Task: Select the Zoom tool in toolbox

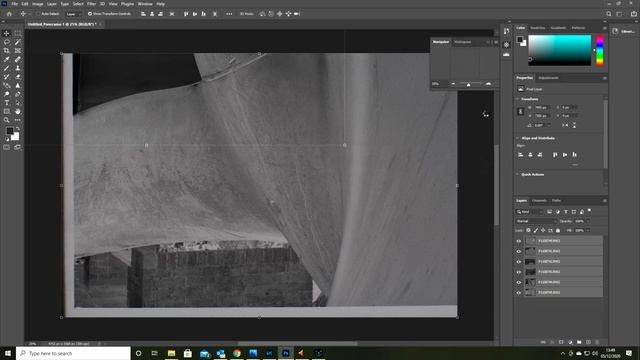Action: pos(7,120)
